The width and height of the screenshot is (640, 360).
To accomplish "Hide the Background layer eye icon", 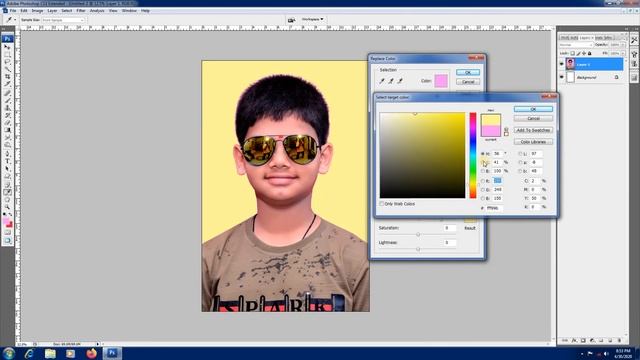I will (562, 77).
